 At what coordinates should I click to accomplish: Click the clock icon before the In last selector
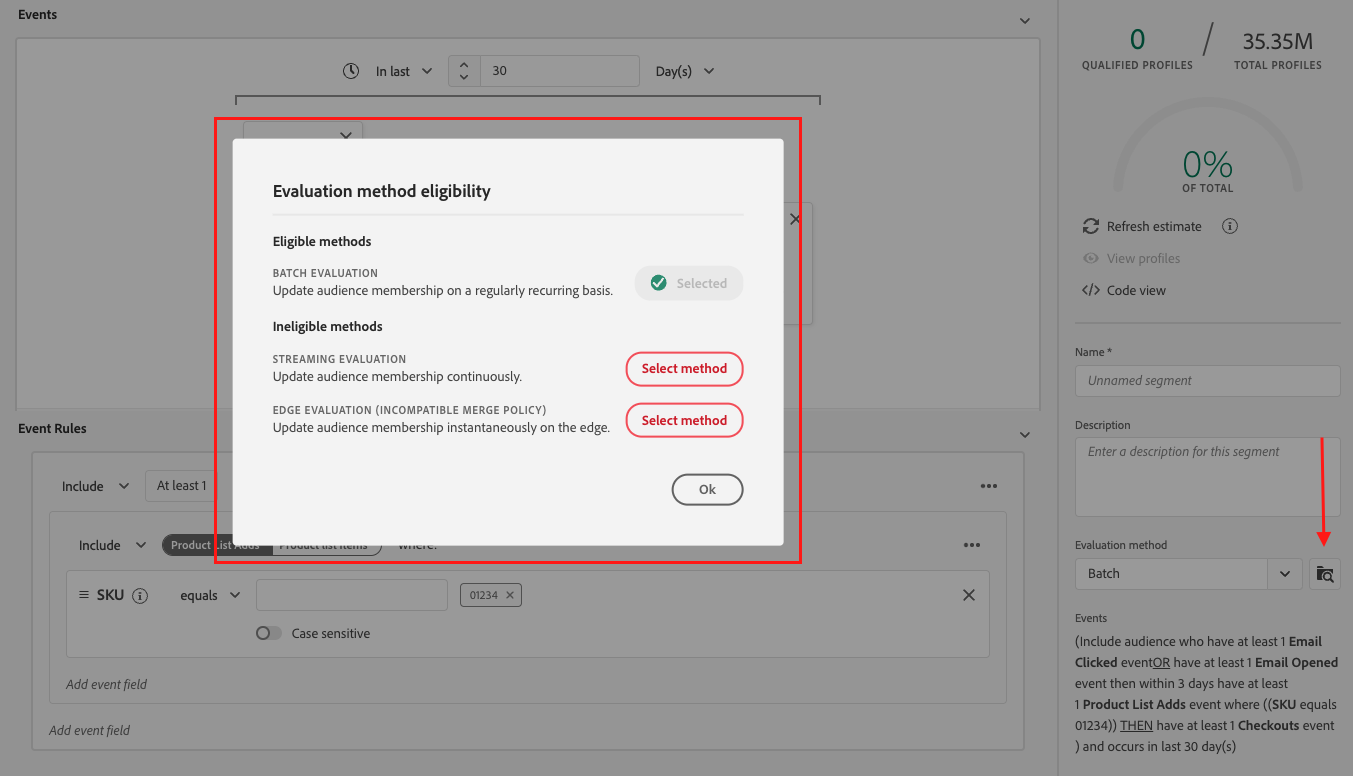tap(350, 70)
